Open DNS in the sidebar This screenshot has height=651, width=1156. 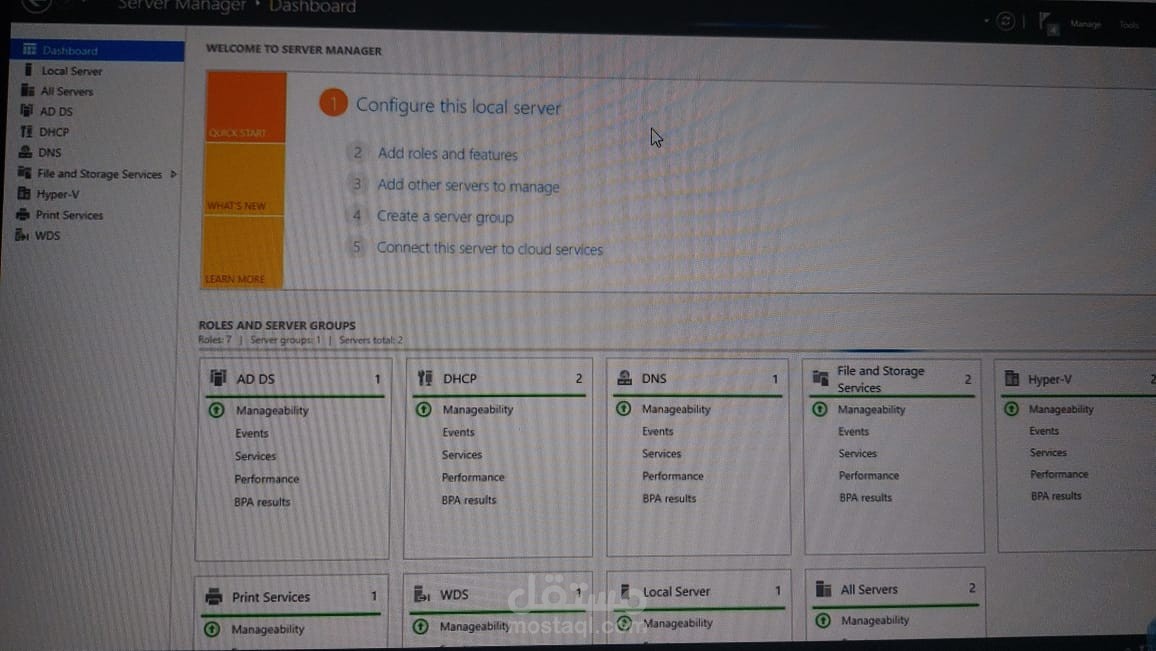click(x=49, y=153)
